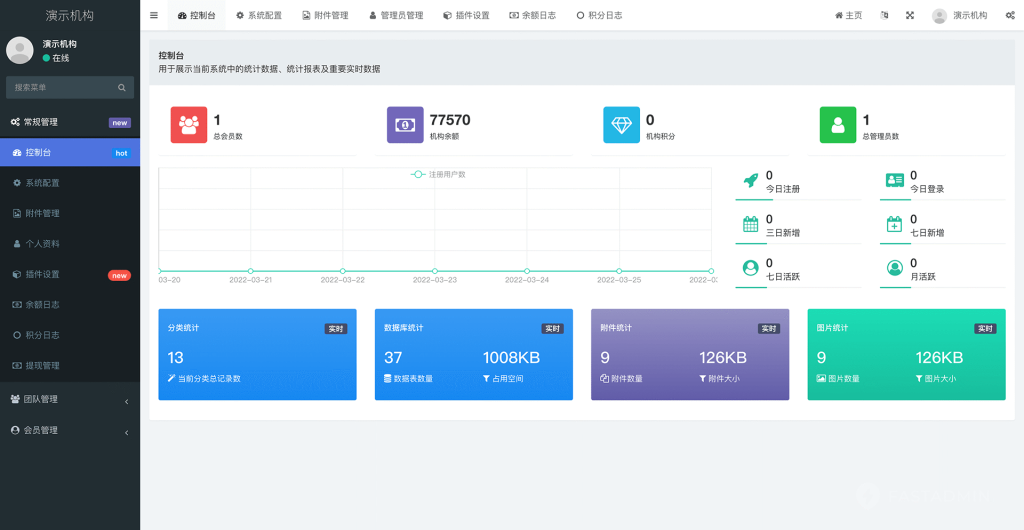1024x530 pixels.
Task: Click the fullscreen toggle icon
Action: 910,15
